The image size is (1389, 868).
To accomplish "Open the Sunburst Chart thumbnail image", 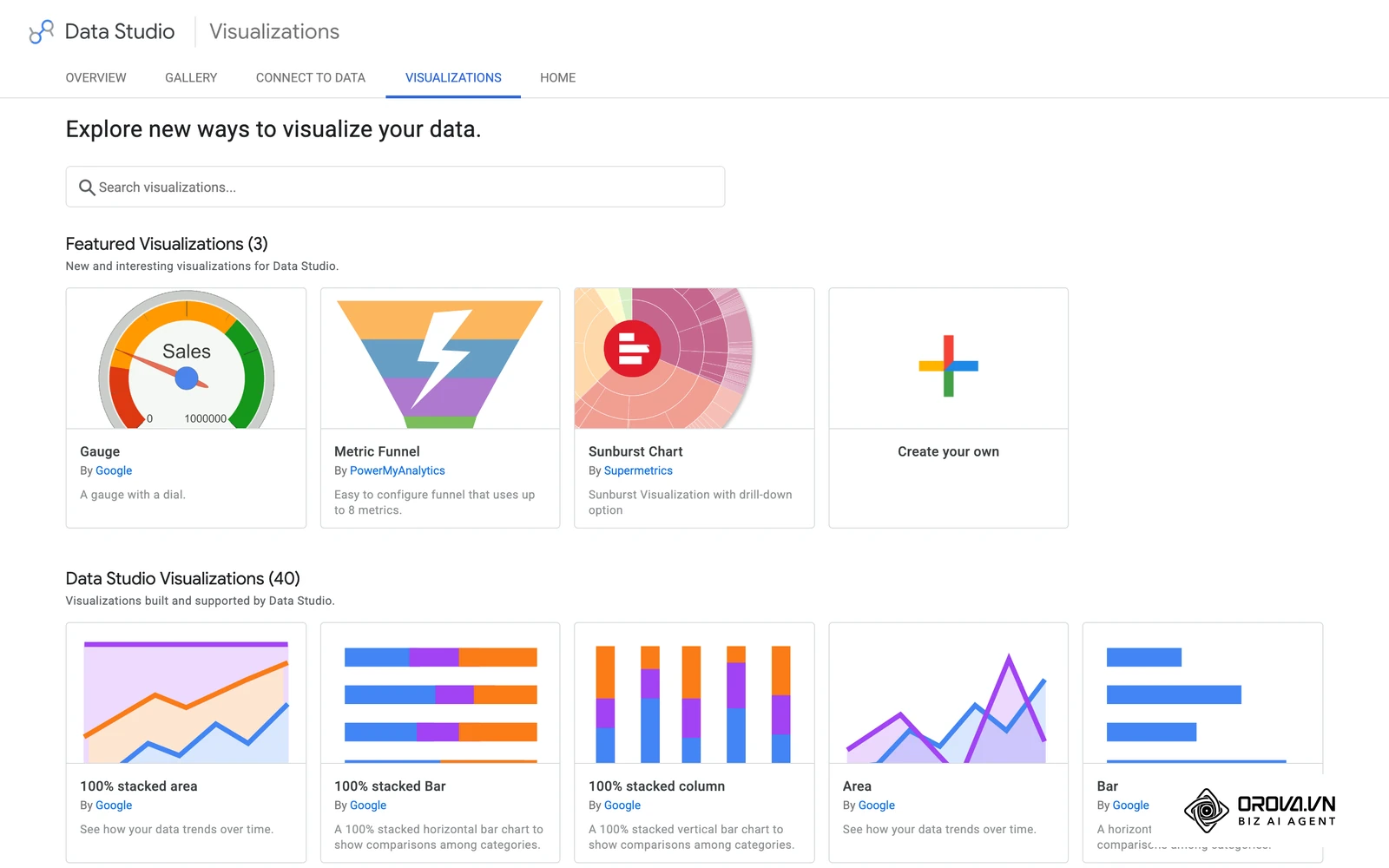I will (694, 358).
